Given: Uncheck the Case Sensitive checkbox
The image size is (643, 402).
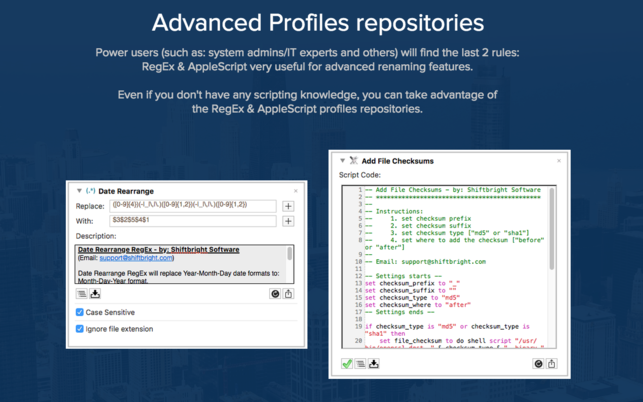Looking at the screenshot, I should 80,312.
